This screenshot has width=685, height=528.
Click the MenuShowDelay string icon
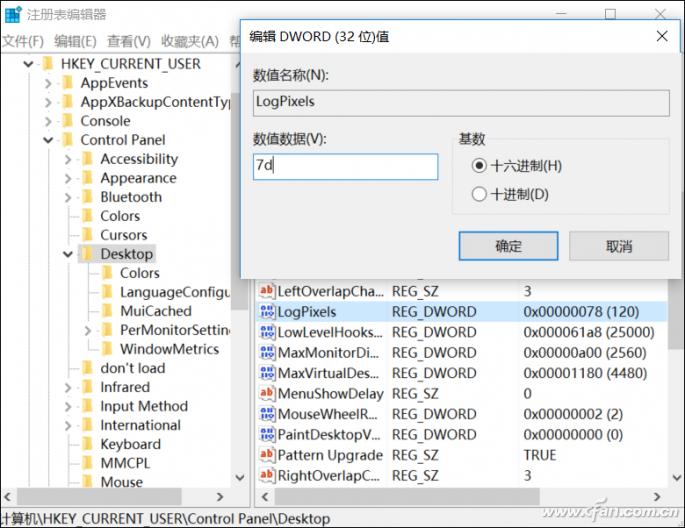coord(267,393)
